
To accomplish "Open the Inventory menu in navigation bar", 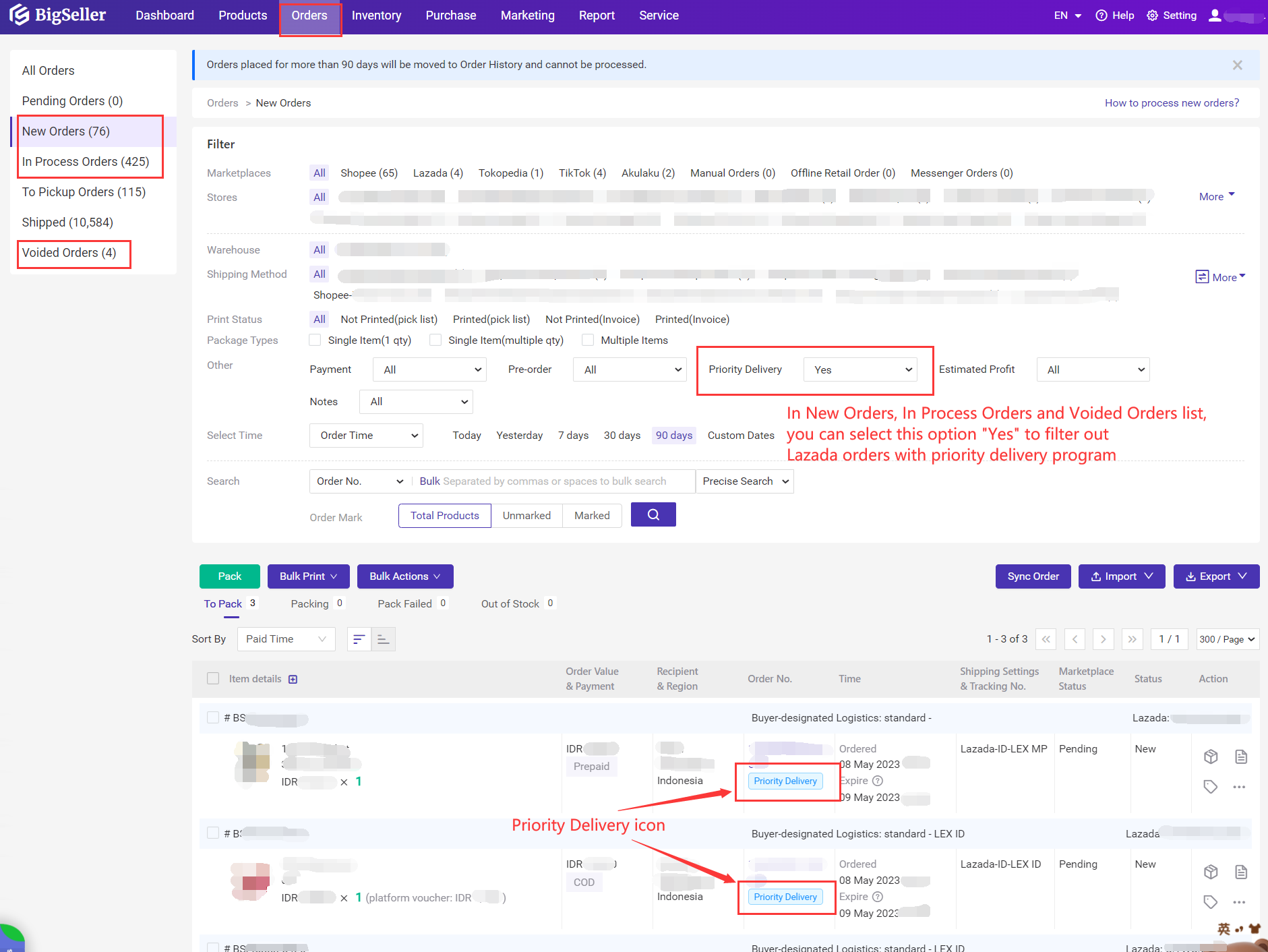I will click(376, 15).
